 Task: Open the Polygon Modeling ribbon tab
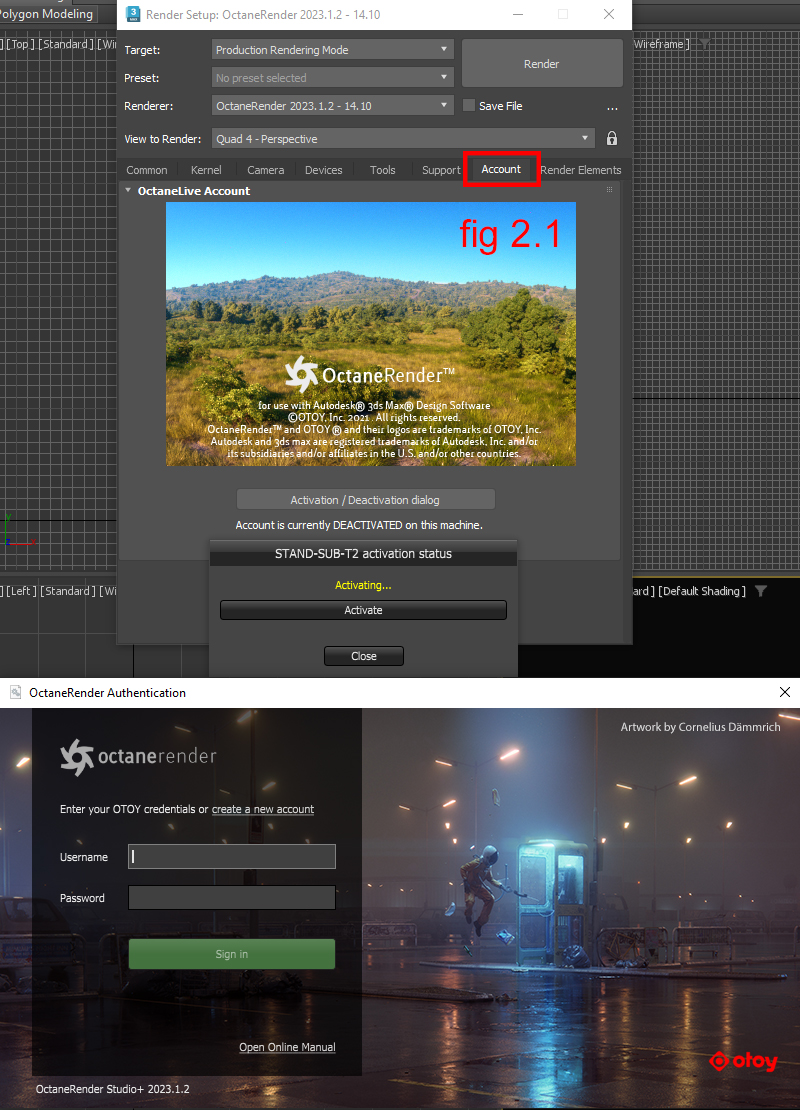(46, 13)
